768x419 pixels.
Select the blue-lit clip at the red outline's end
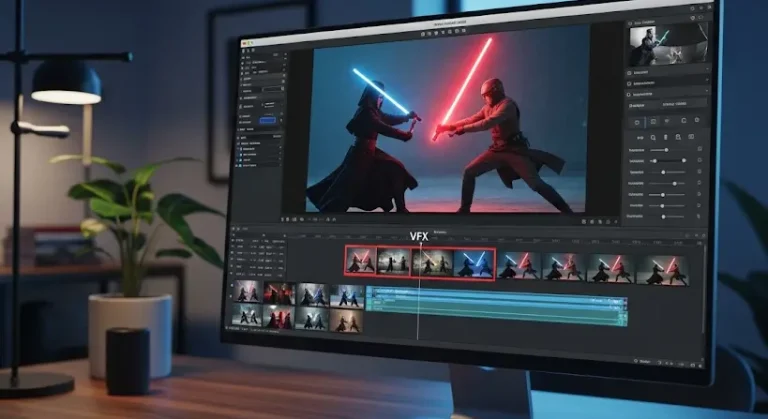coord(474,264)
